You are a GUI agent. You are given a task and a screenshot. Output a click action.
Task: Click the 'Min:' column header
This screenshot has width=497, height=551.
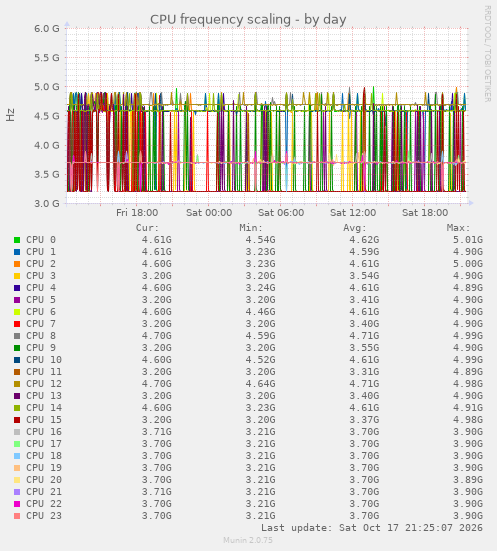tap(251, 228)
